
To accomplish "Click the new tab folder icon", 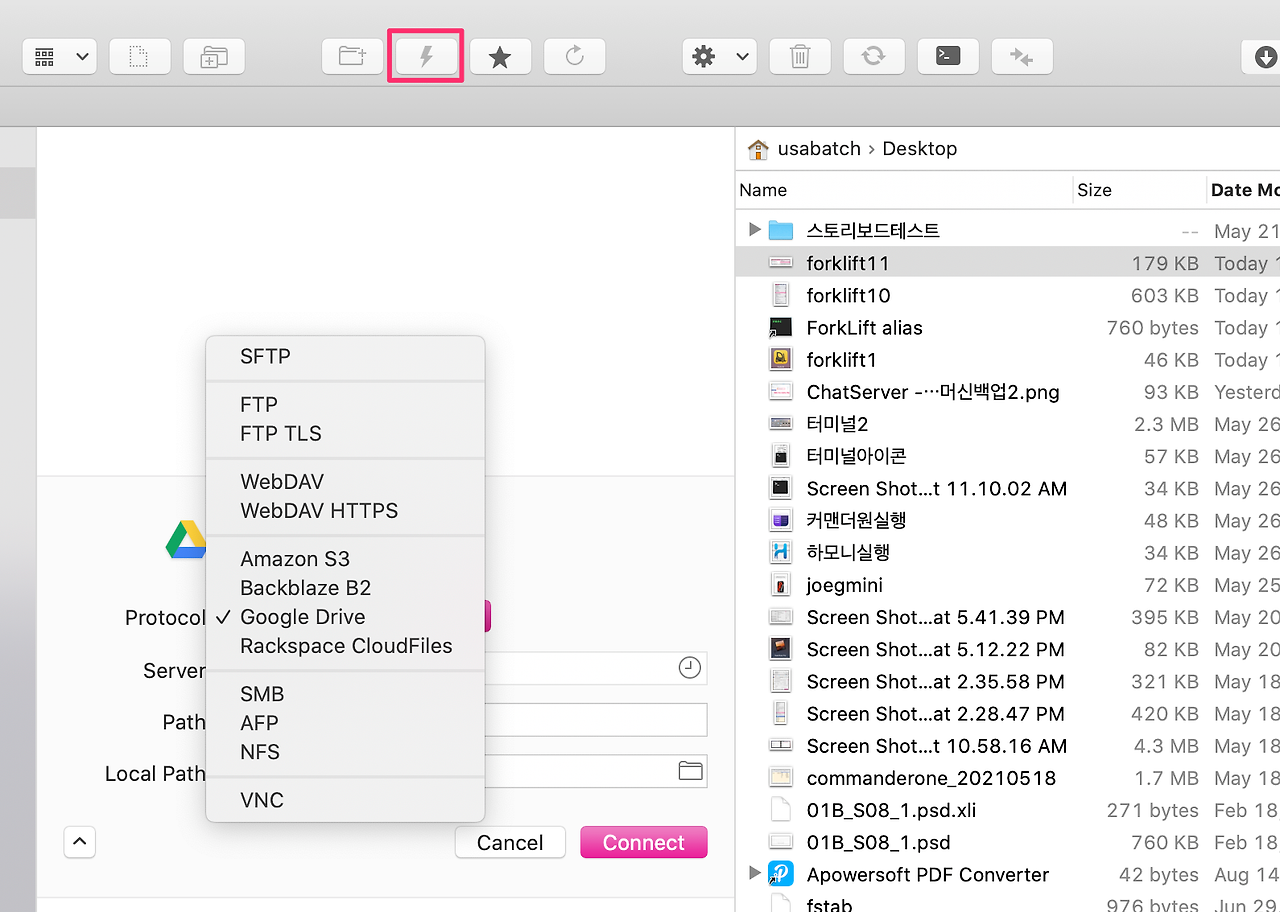I will click(214, 57).
